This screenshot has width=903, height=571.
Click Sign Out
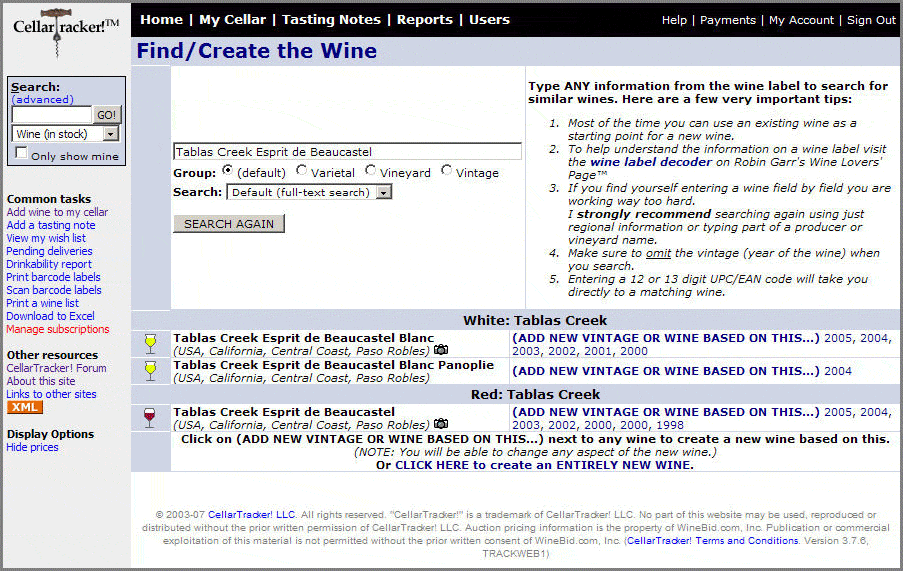pos(871,20)
